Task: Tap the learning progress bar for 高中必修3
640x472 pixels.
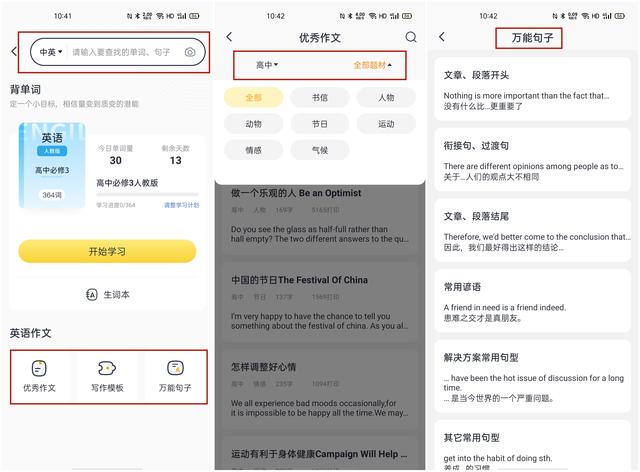Action: (147, 195)
